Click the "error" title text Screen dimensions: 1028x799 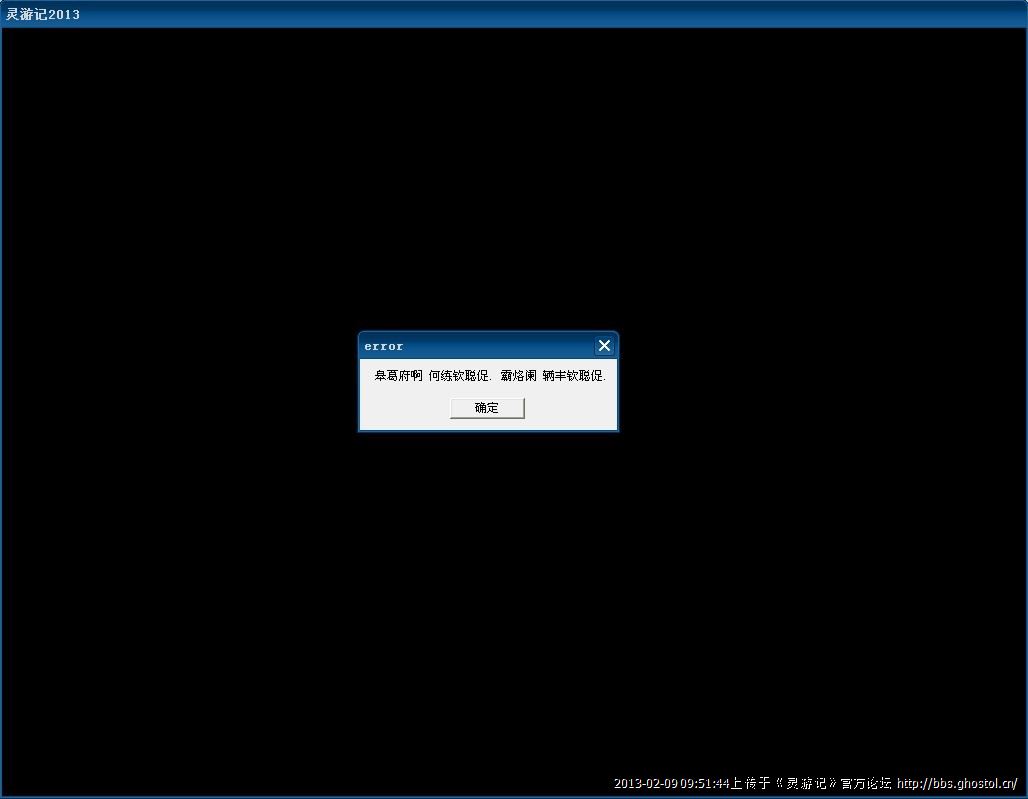[384, 347]
